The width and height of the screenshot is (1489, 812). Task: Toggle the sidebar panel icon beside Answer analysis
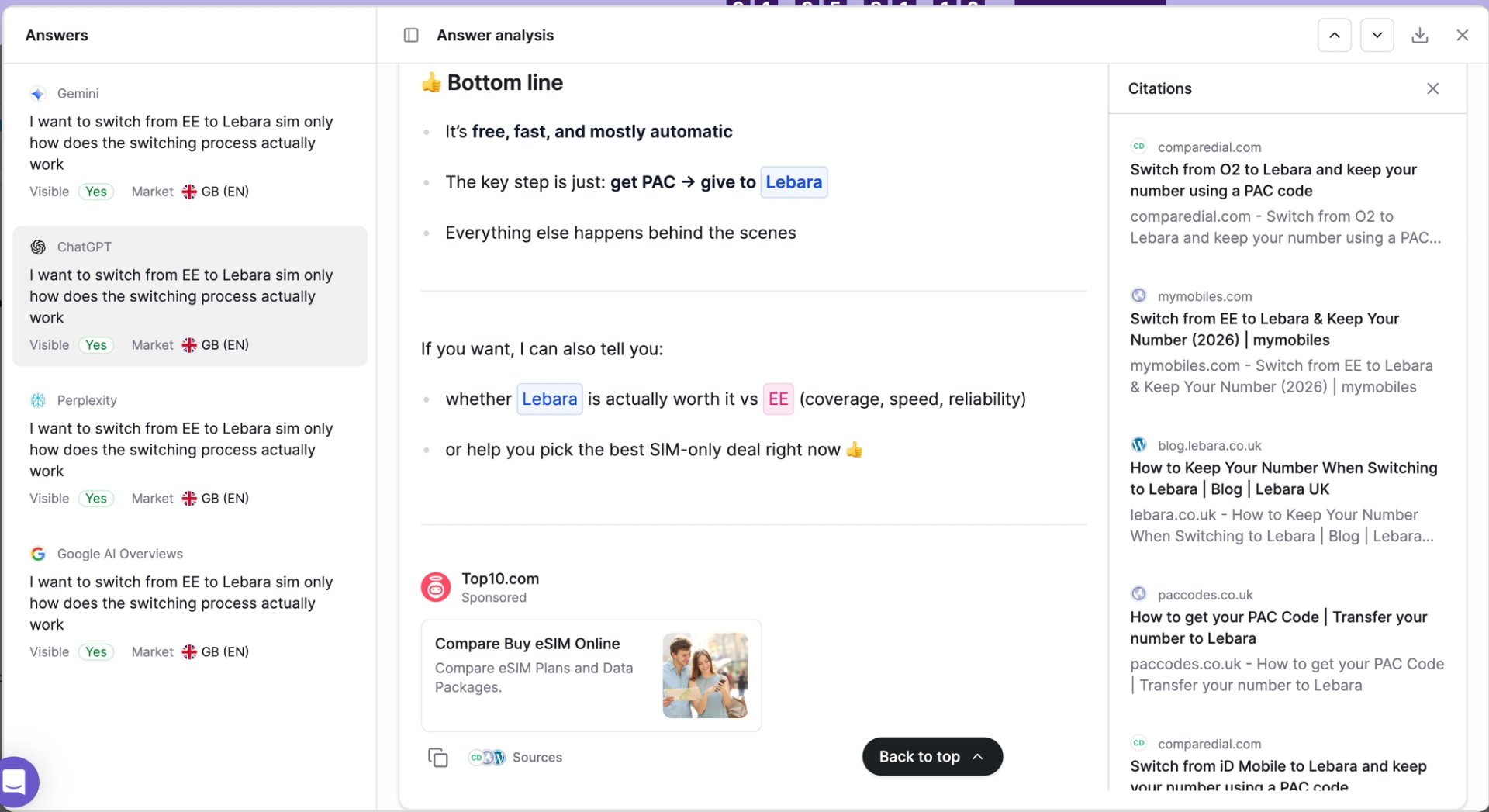click(x=411, y=35)
